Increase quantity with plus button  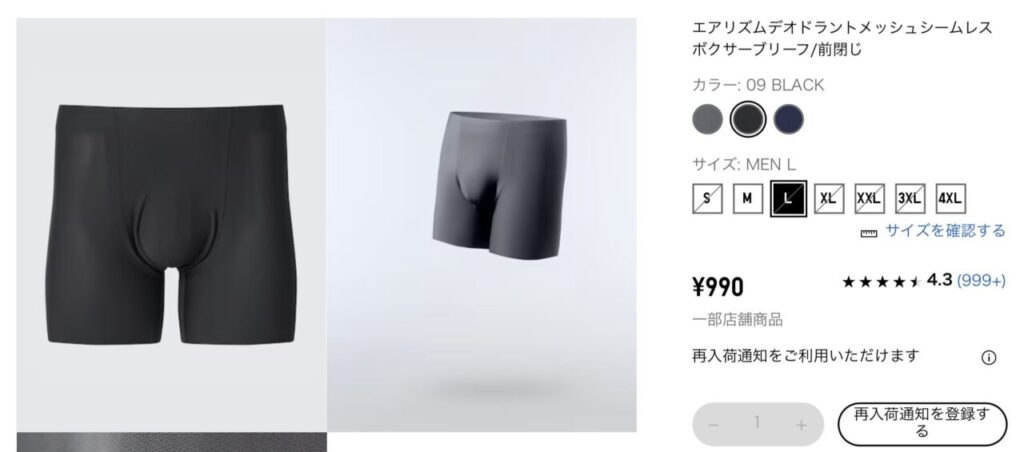[x=801, y=425]
